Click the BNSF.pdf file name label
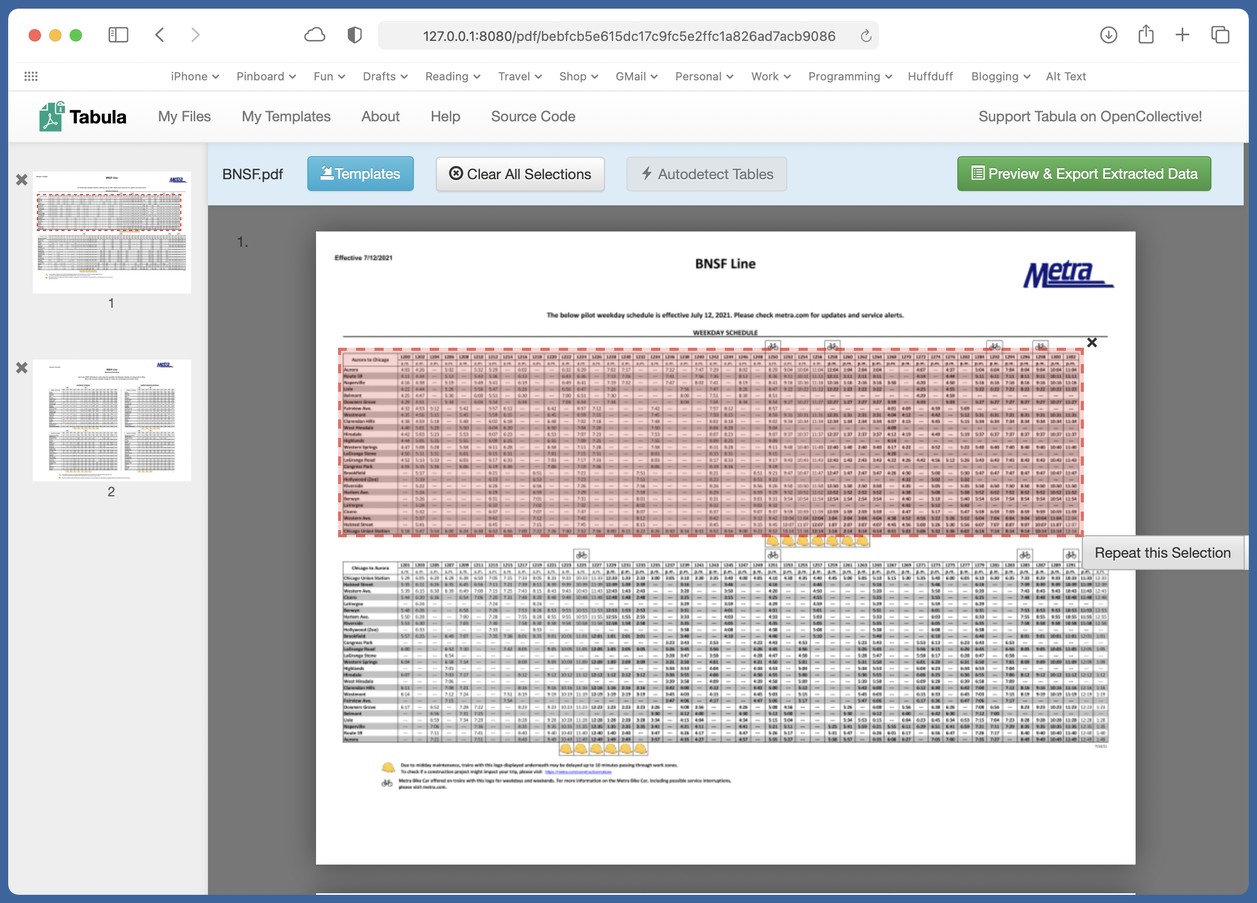Screen dimensions: 1257x903 point(253,174)
